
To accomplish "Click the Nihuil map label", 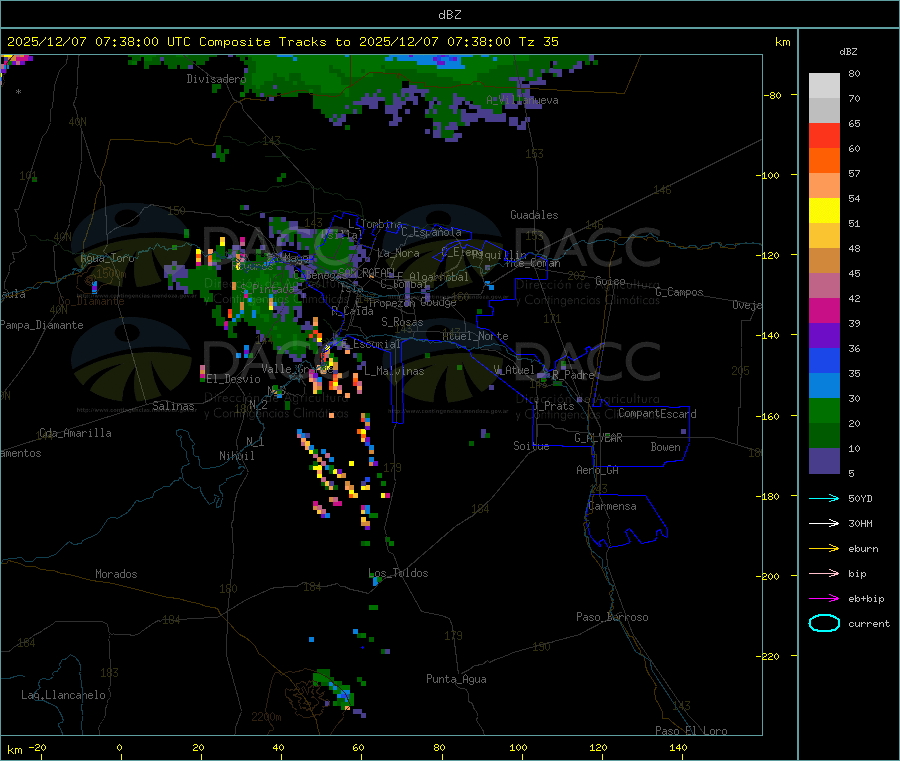I will (x=236, y=456).
